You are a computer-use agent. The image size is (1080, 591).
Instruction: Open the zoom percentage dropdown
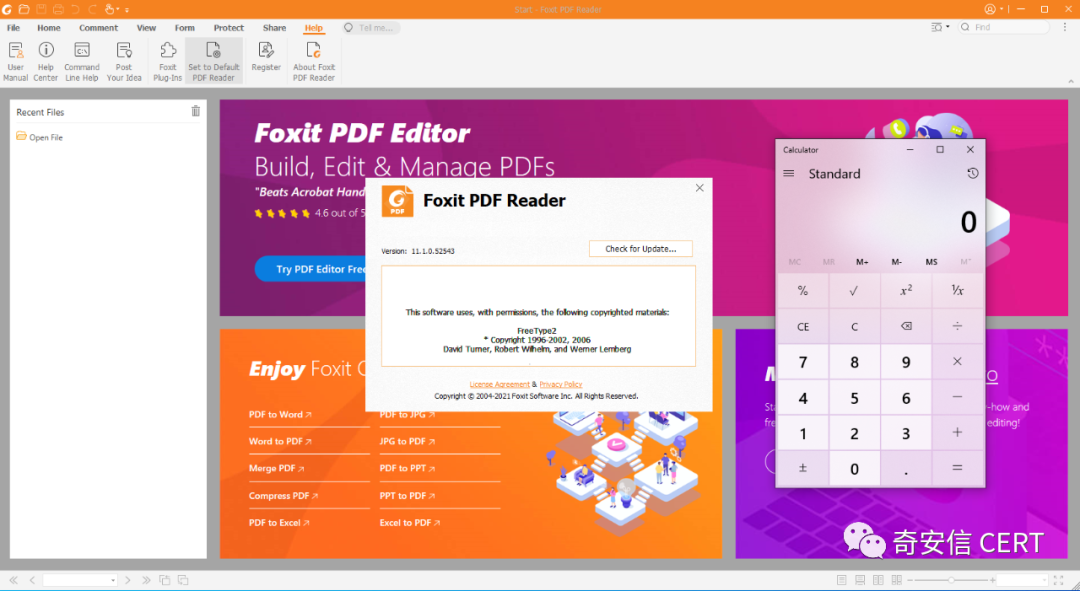tap(1043, 580)
